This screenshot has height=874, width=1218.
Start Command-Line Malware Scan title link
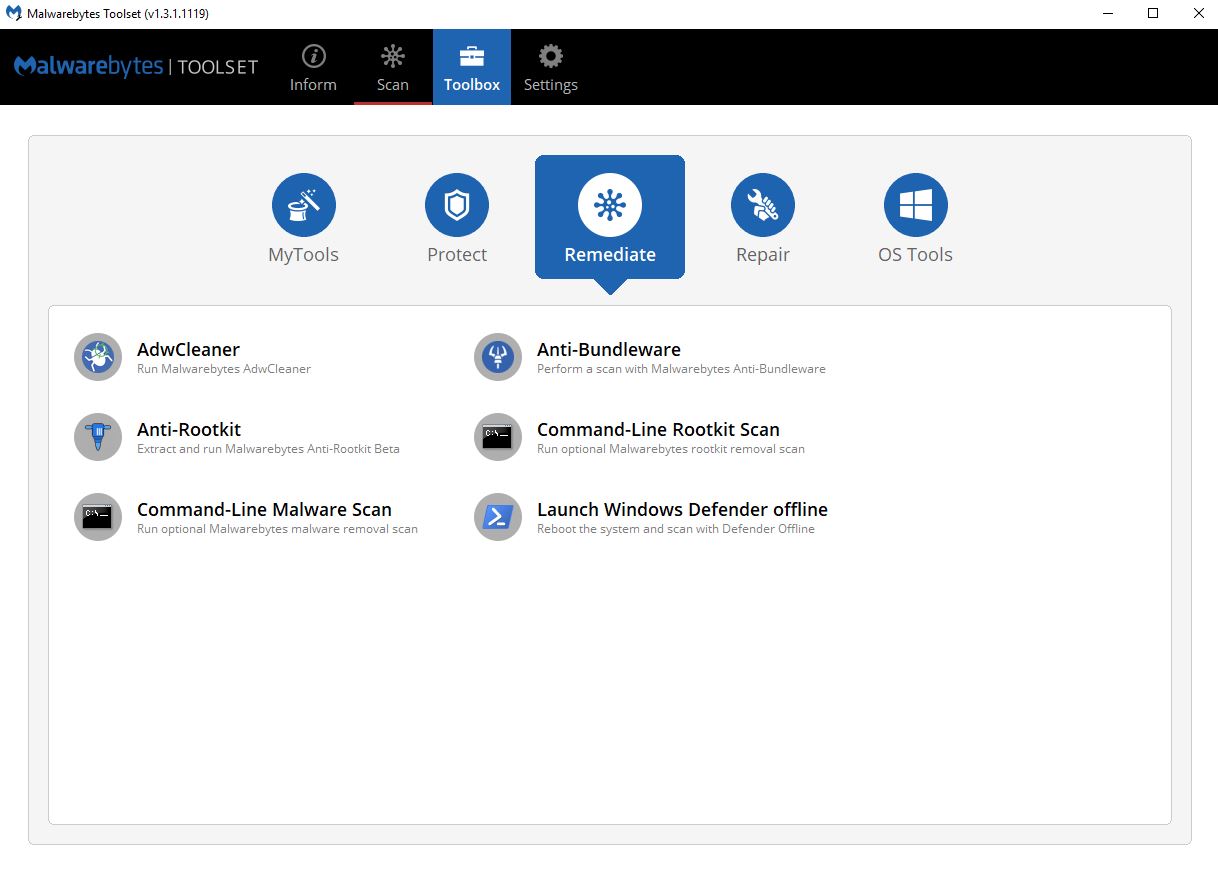tap(264, 509)
